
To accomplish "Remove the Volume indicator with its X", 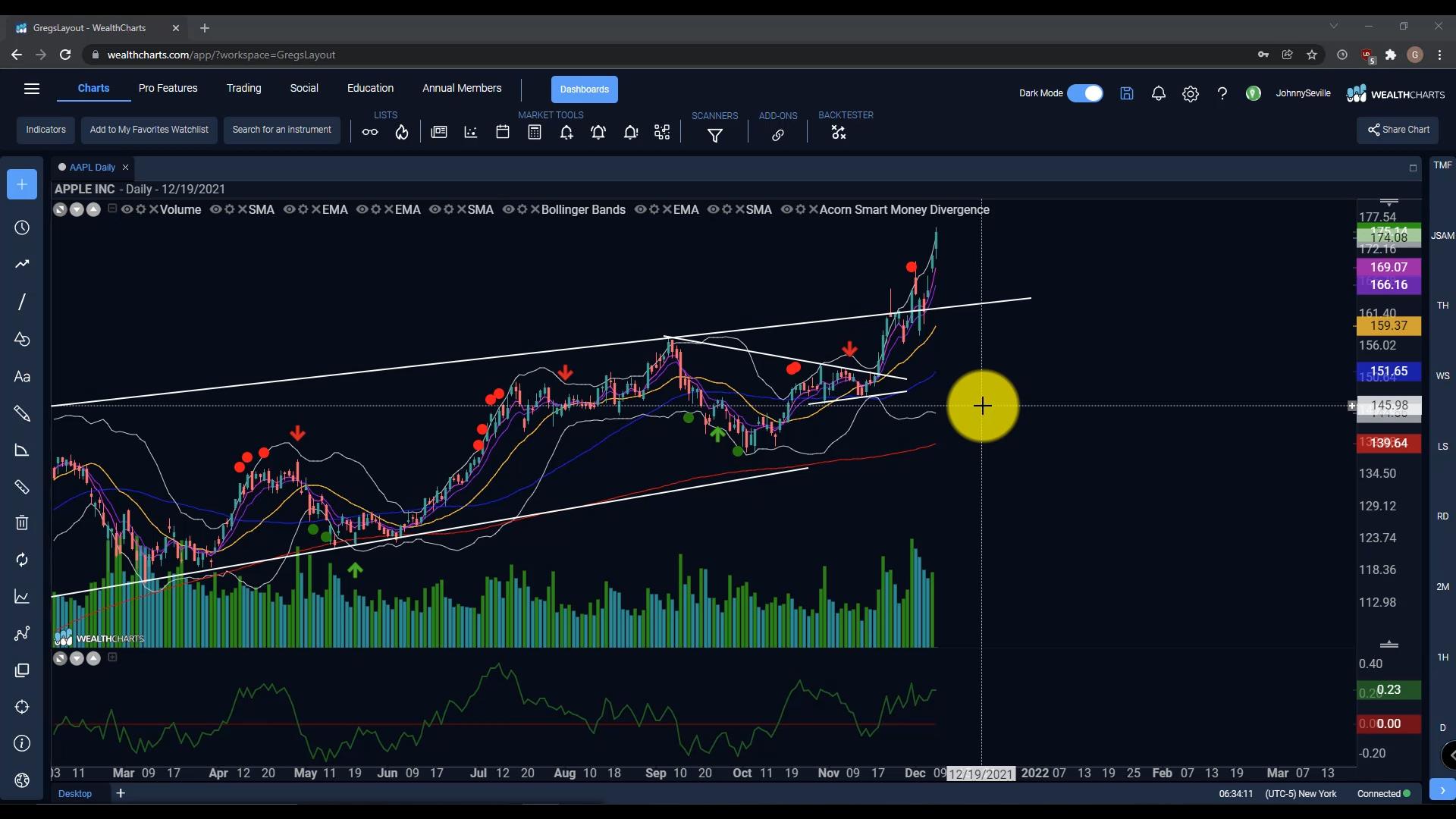I will (154, 209).
